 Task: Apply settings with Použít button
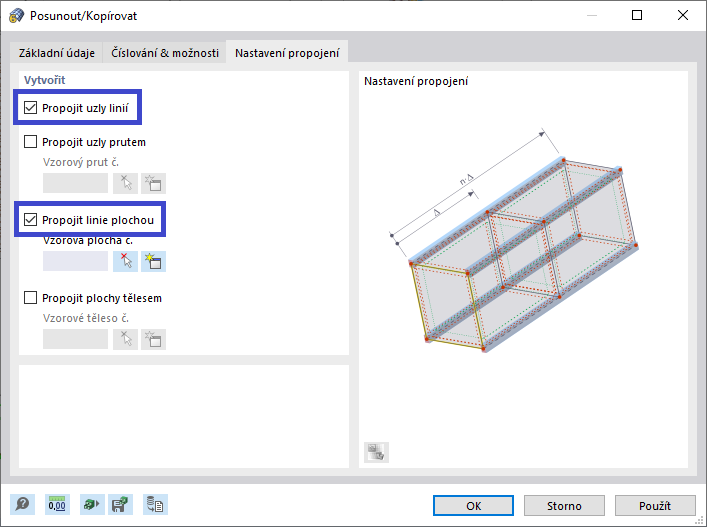pyautogui.click(x=655, y=506)
